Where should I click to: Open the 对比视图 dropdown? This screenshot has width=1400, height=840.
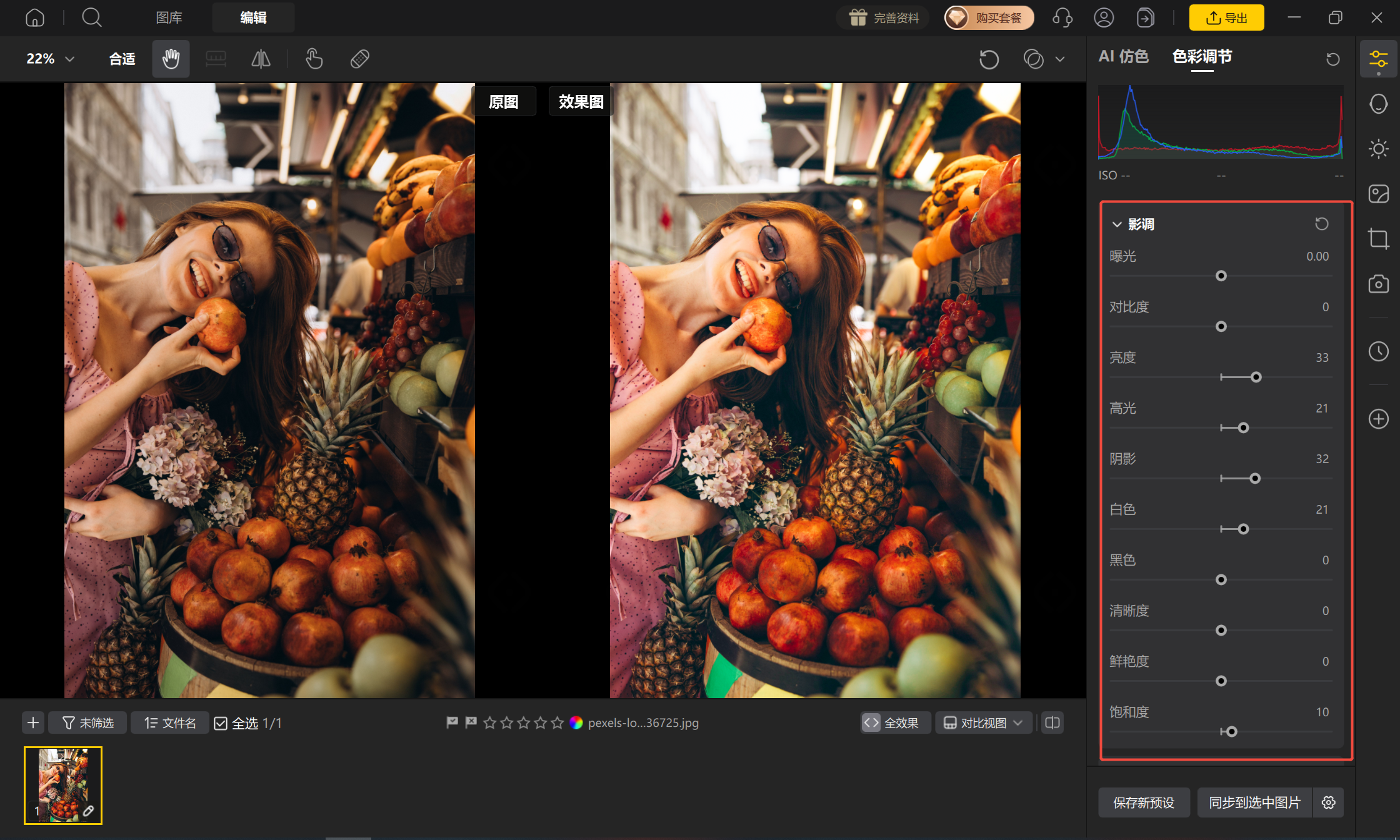(983, 723)
